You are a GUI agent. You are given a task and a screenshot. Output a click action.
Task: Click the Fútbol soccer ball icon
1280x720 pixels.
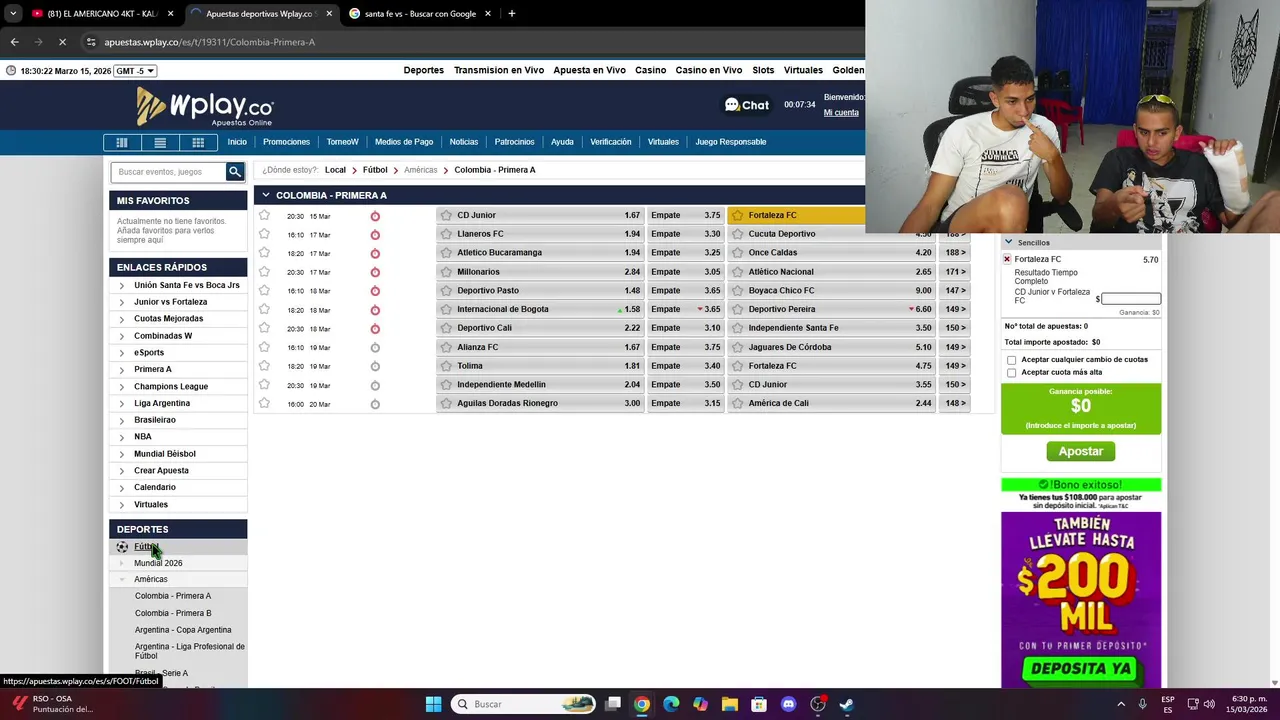pos(122,547)
